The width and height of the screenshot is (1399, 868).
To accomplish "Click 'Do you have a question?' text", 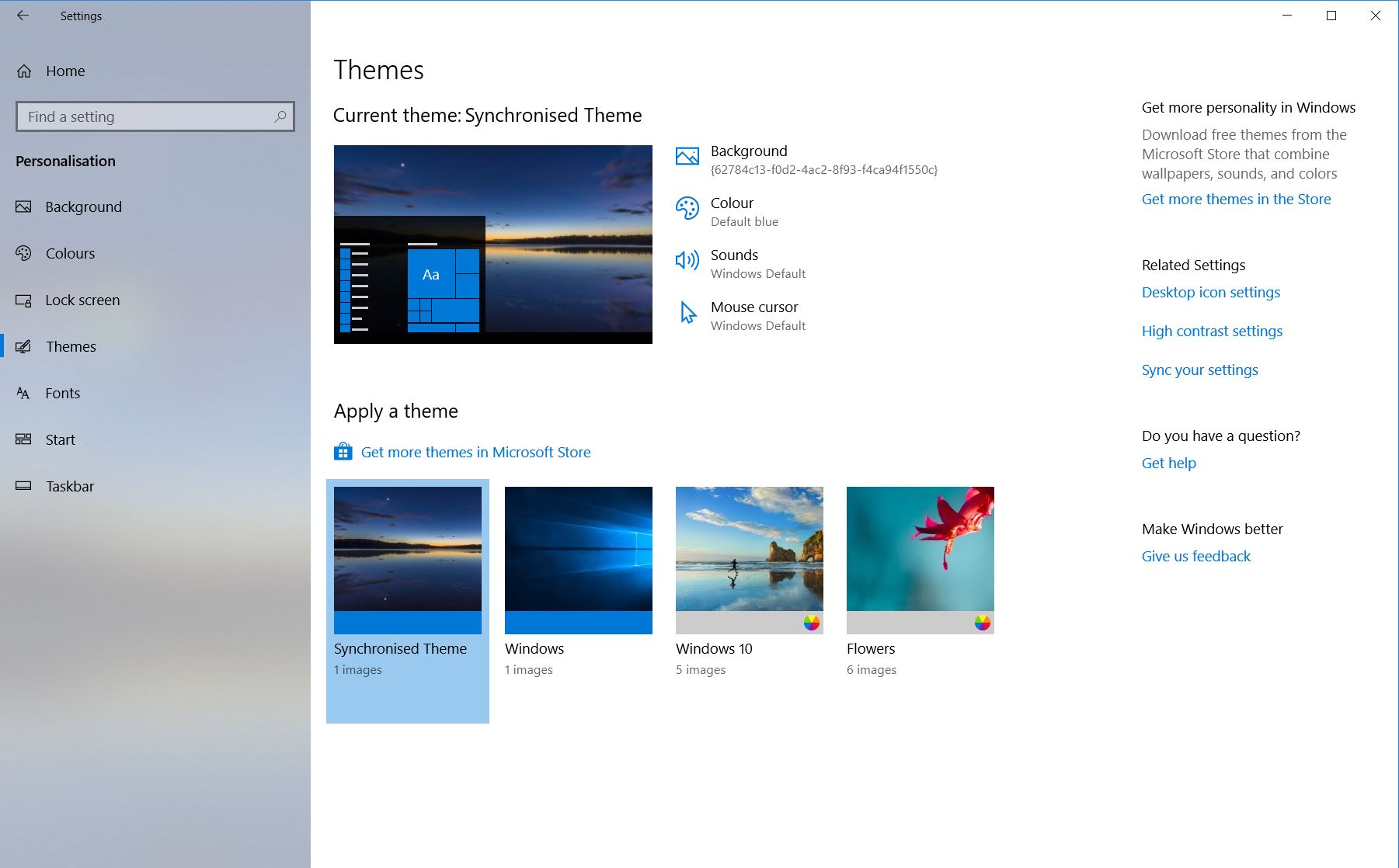I will [1220, 436].
